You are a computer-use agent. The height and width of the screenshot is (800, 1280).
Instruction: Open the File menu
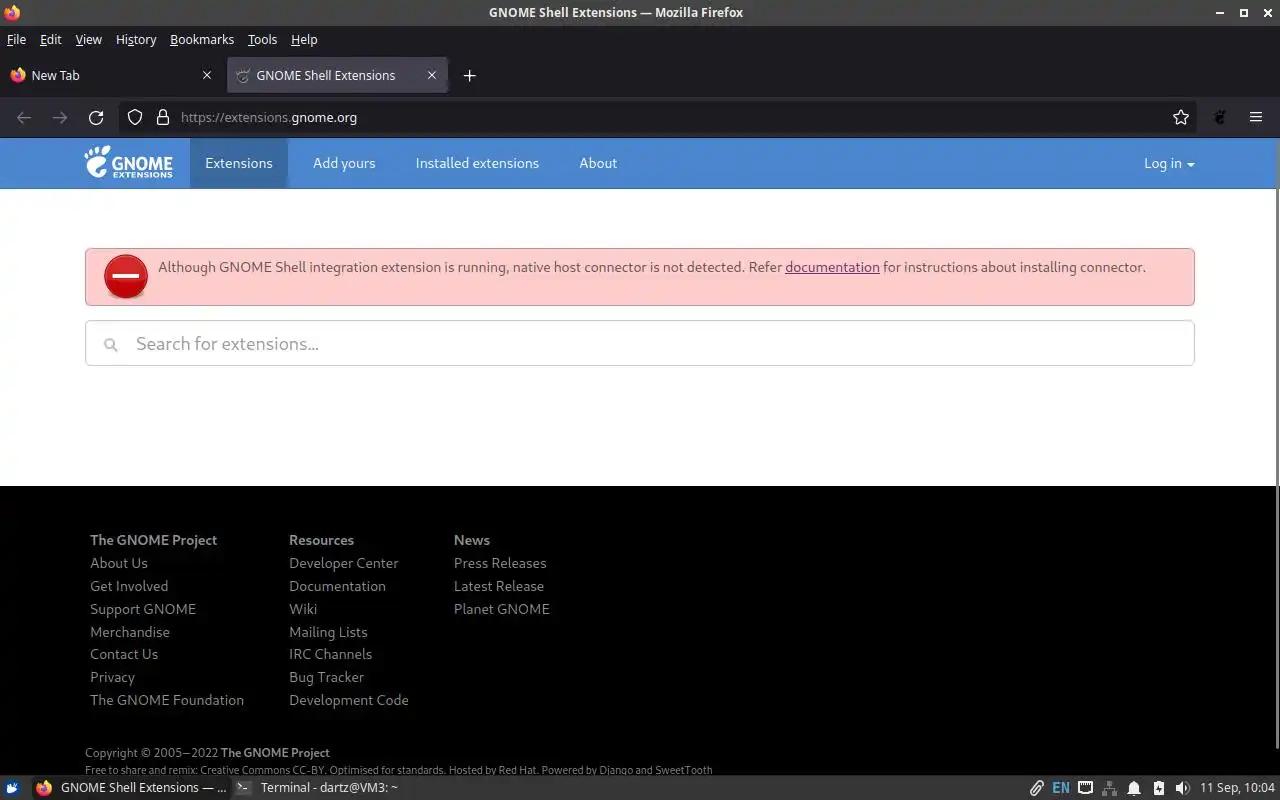(16, 39)
